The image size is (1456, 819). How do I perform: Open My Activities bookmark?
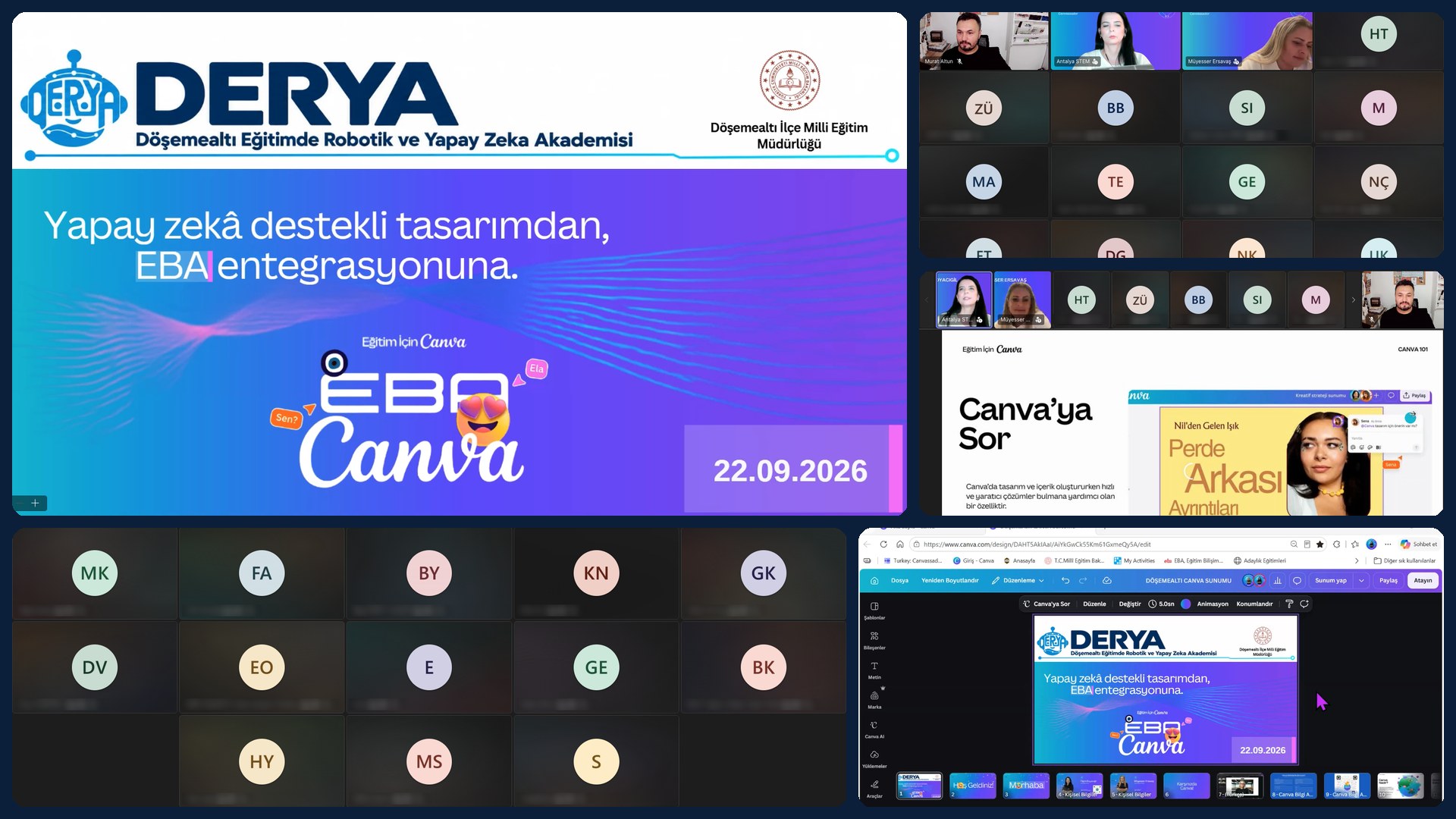click(1134, 561)
